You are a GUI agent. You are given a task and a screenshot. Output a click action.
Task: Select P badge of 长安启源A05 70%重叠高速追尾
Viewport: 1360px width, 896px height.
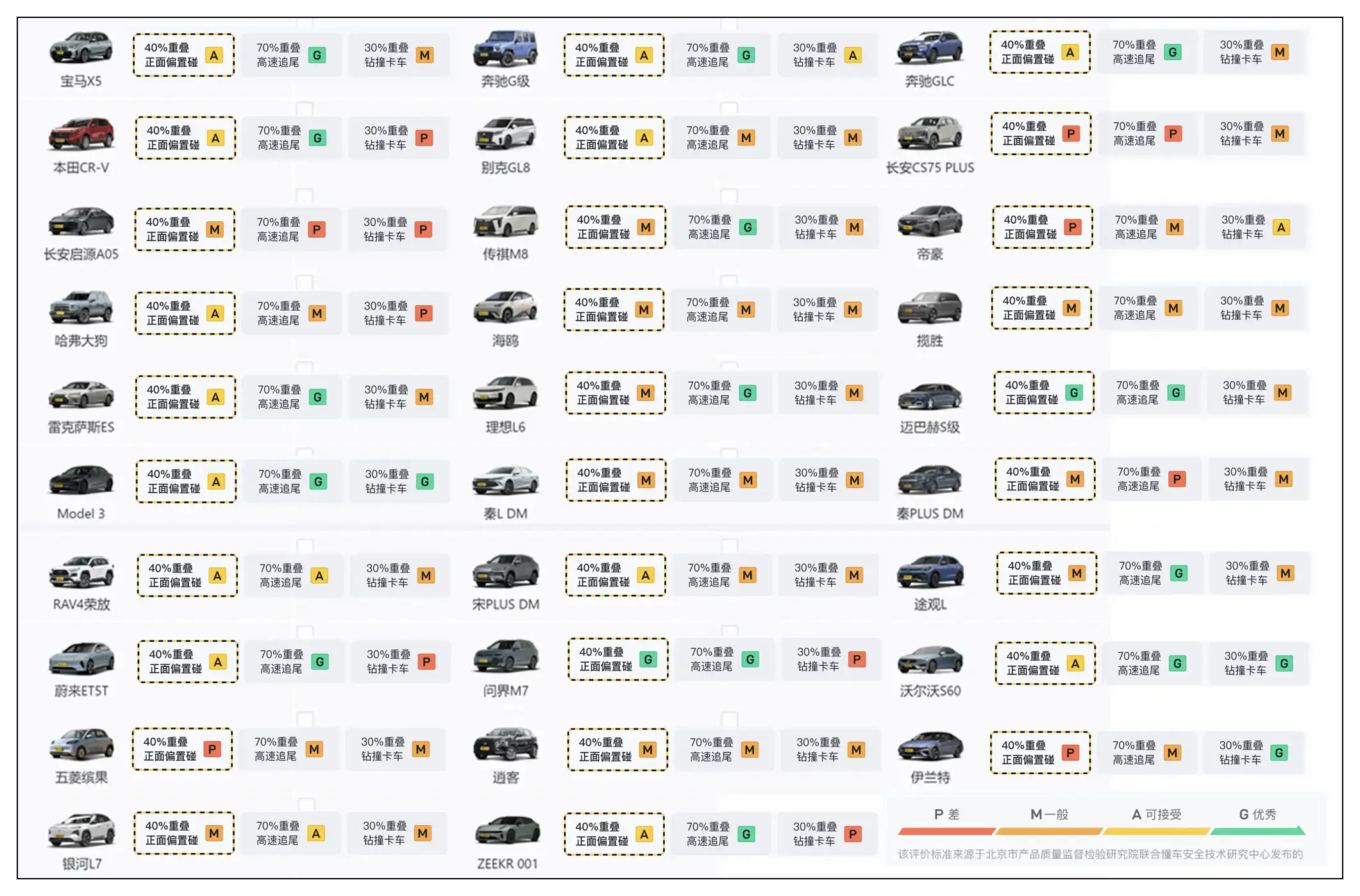click(x=317, y=229)
